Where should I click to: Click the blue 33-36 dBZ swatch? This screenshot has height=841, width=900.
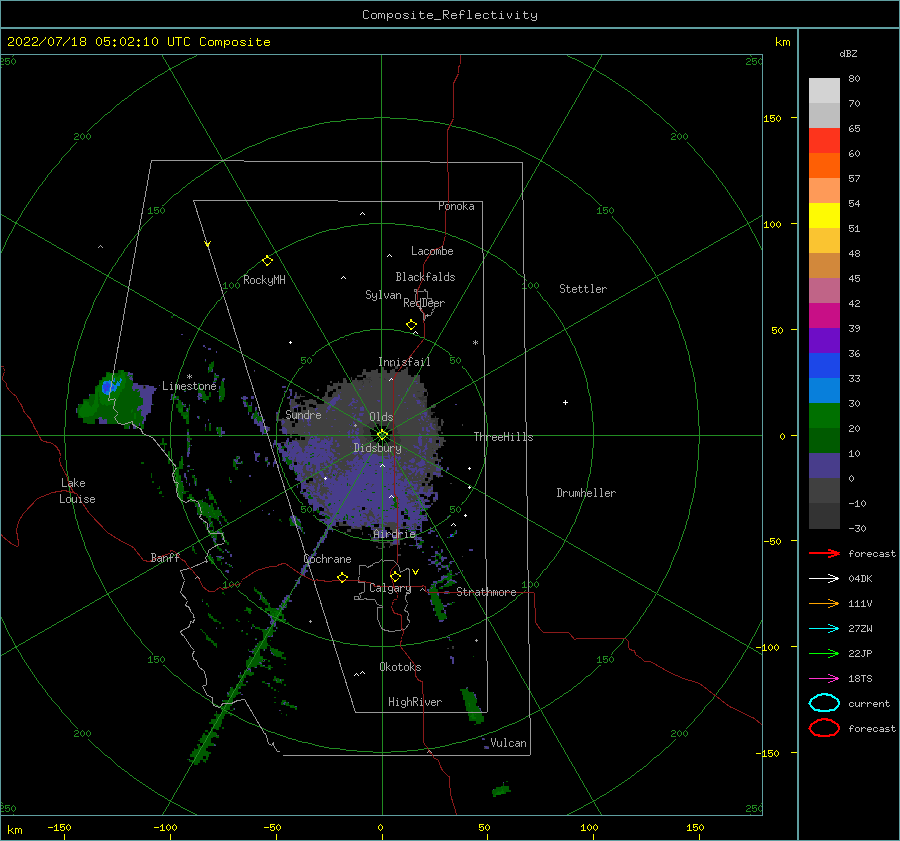point(824,366)
